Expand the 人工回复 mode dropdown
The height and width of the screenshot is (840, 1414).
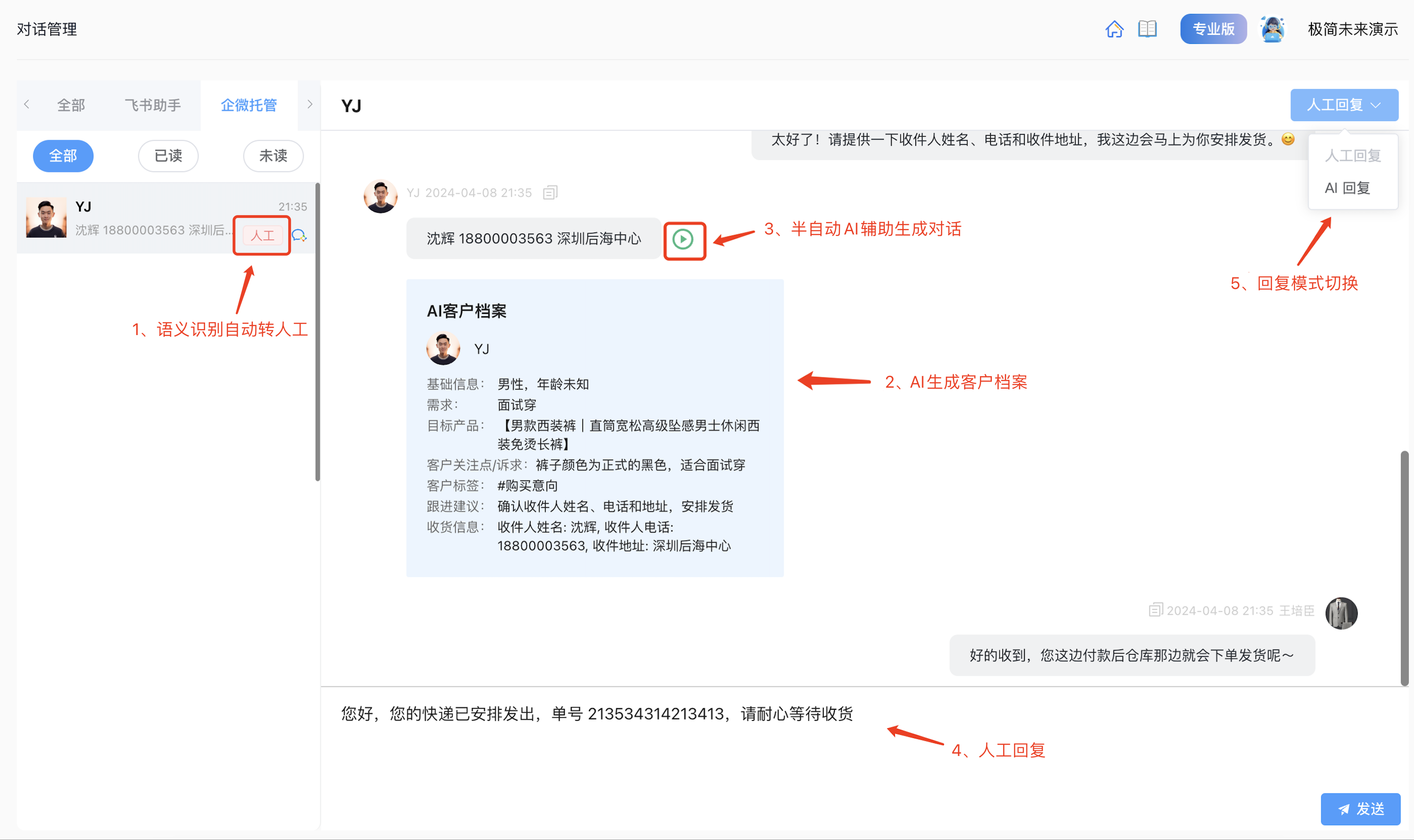(x=1343, y=105)
